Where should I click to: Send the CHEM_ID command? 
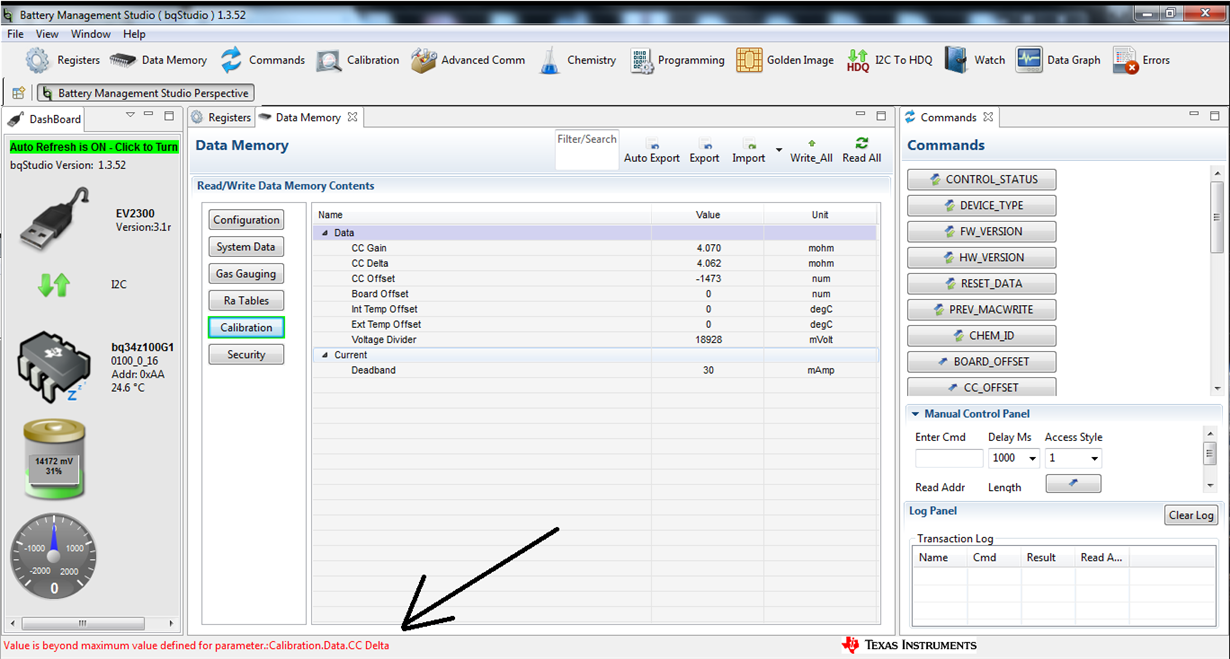coord(982,336)
